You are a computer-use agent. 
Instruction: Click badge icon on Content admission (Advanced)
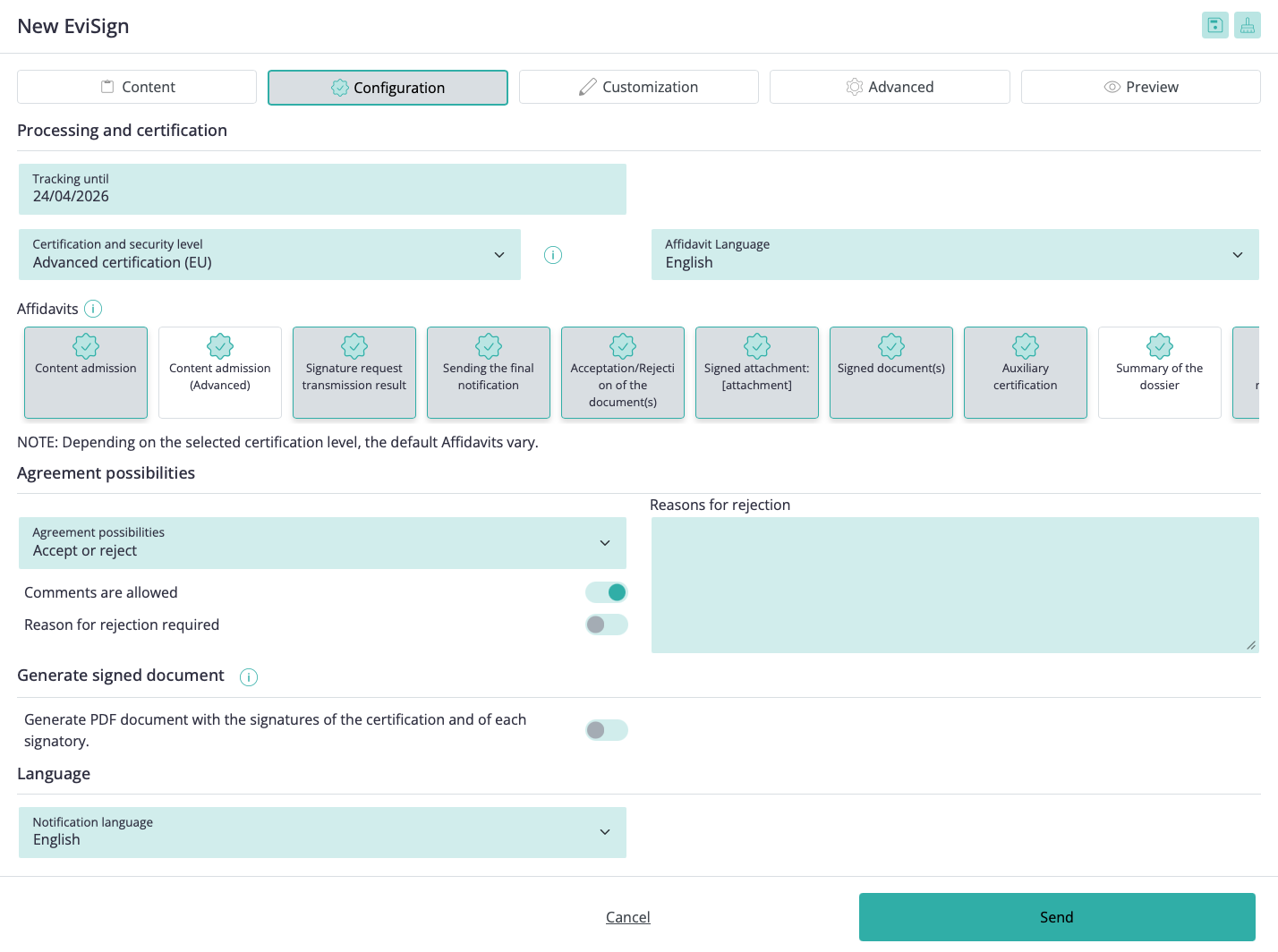pyautogui.click(x=220, y=346)
